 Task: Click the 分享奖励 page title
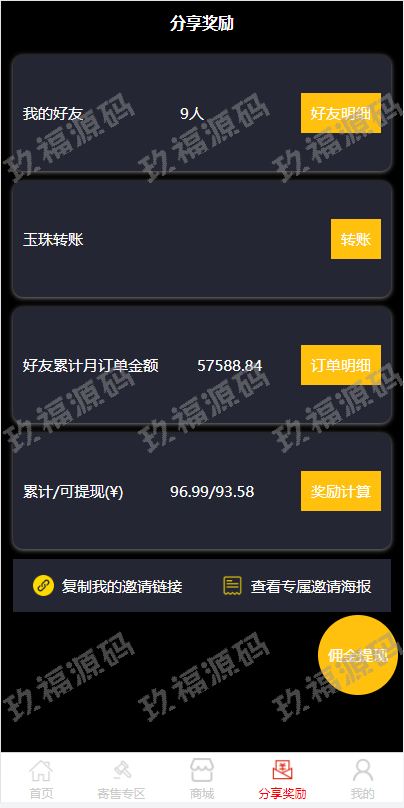pos(202,24)
